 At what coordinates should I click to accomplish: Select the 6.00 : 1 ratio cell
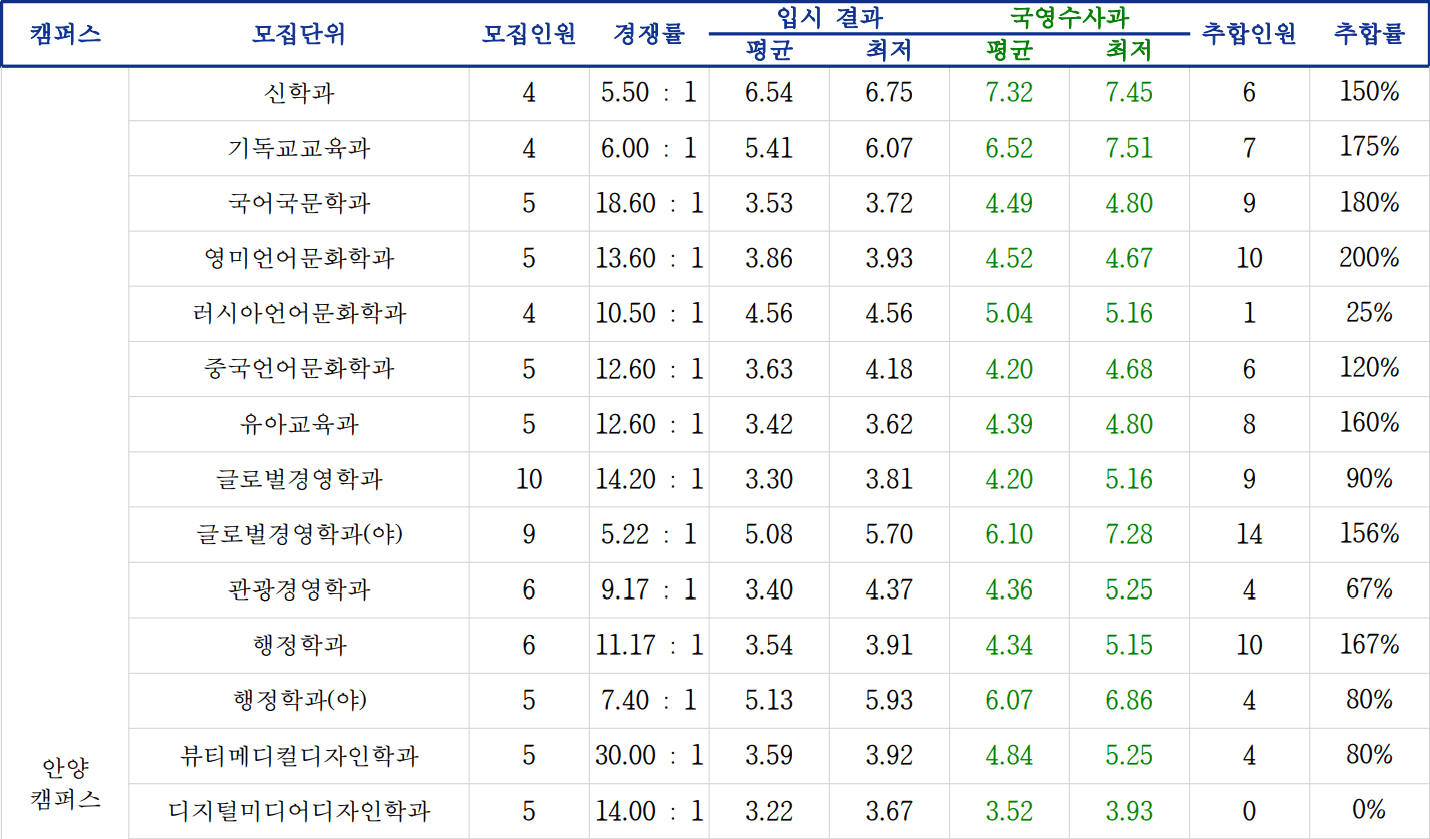(x=649, y=148)
